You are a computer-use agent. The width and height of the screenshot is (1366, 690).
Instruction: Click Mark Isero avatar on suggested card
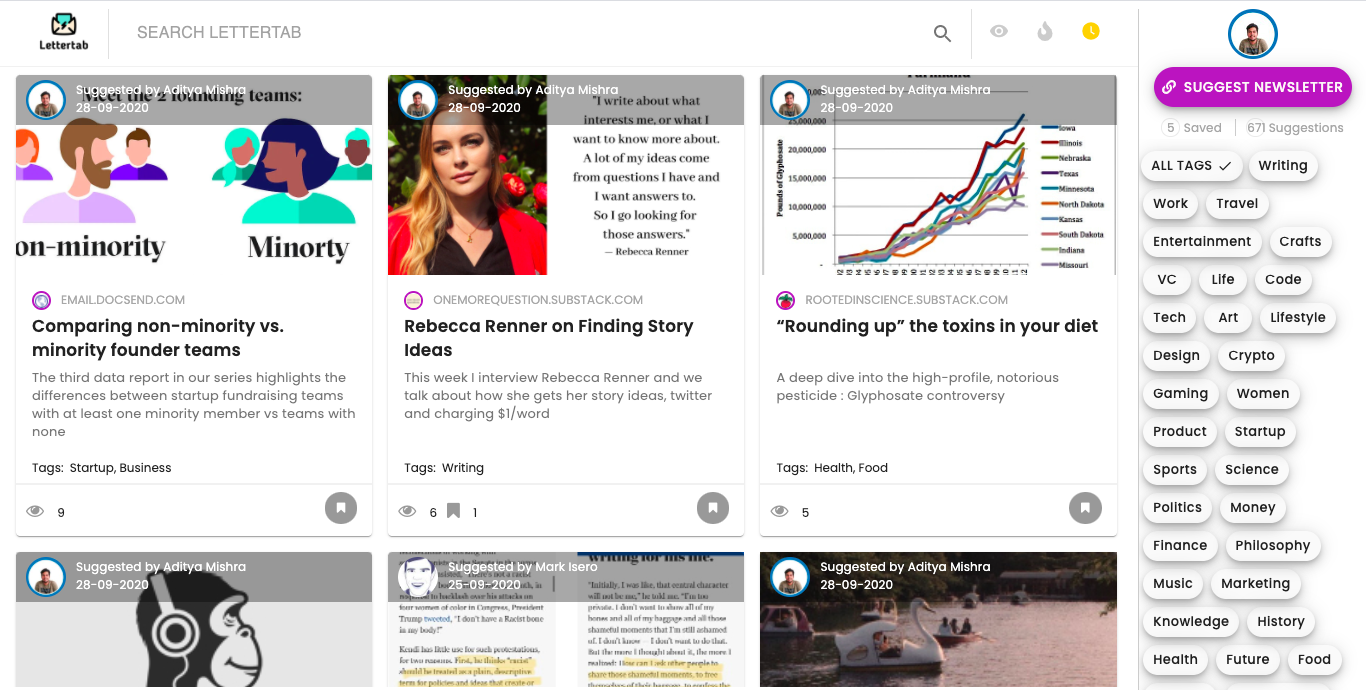coord(418,577)
